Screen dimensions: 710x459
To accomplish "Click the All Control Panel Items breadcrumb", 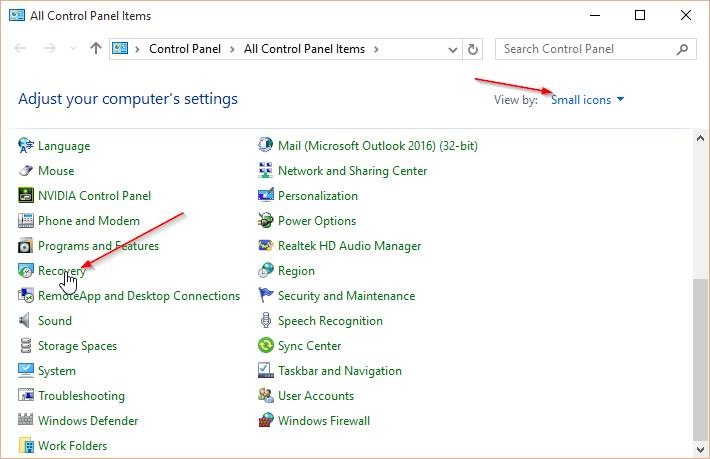I will [304, 49].
